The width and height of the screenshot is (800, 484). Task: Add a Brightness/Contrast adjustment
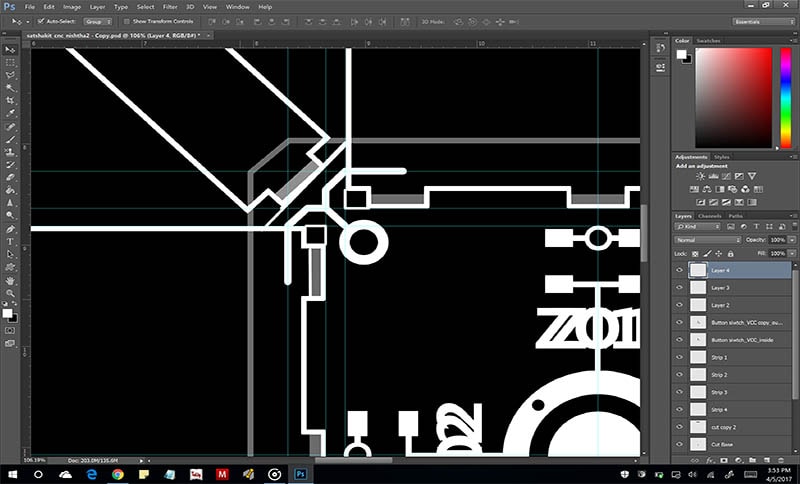[x=701, y=176]
